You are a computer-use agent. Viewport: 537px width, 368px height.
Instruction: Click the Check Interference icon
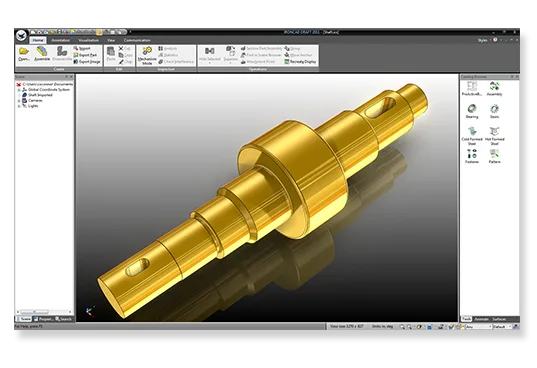[x=161, y=62]
